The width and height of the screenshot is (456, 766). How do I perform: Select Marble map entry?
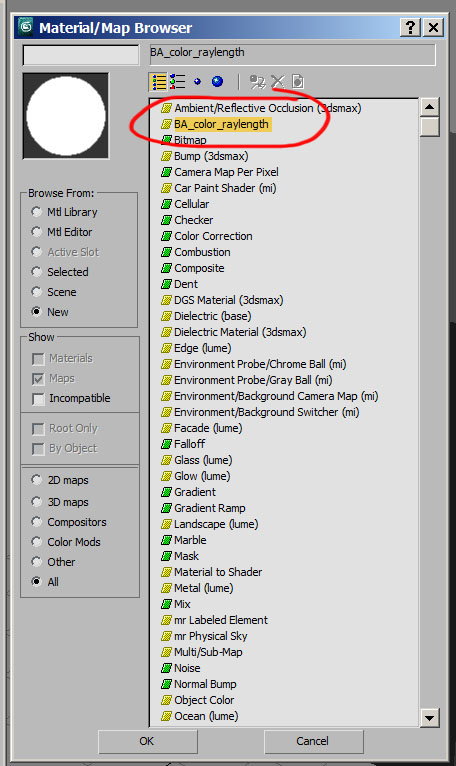(x=191, y=540)
